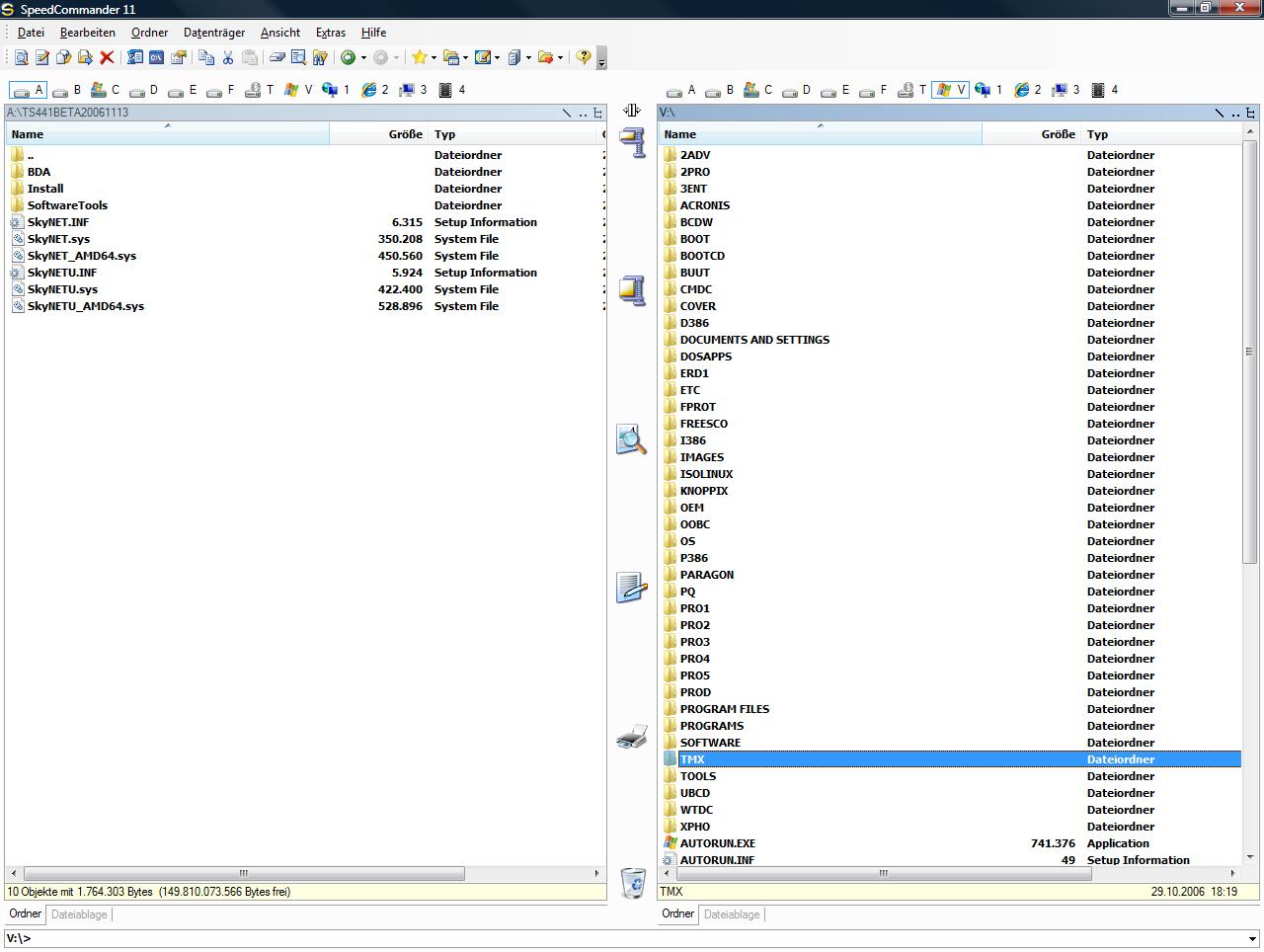Click the green back navigation arrow
This screenshot has height=952, width=1264.
coord(348,58)
